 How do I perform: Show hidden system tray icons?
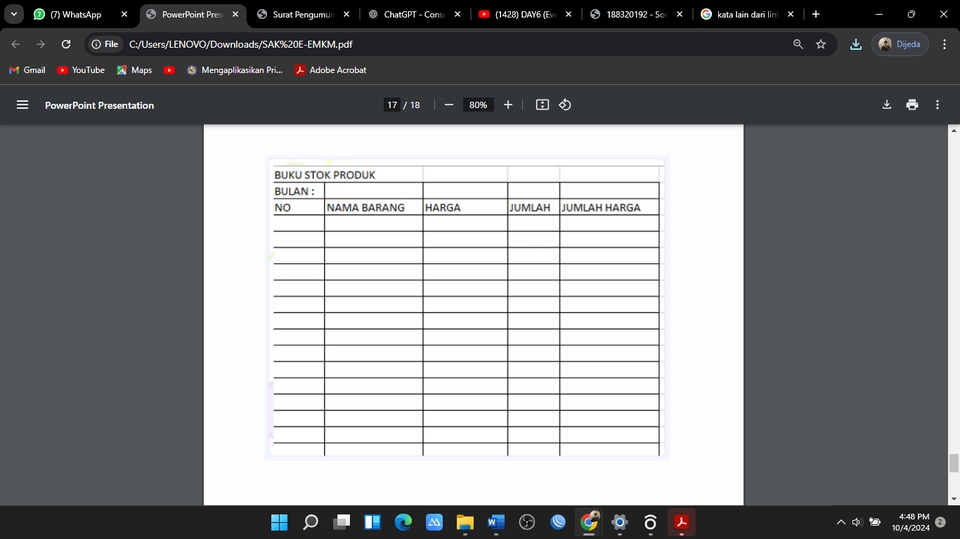[841, 522]
